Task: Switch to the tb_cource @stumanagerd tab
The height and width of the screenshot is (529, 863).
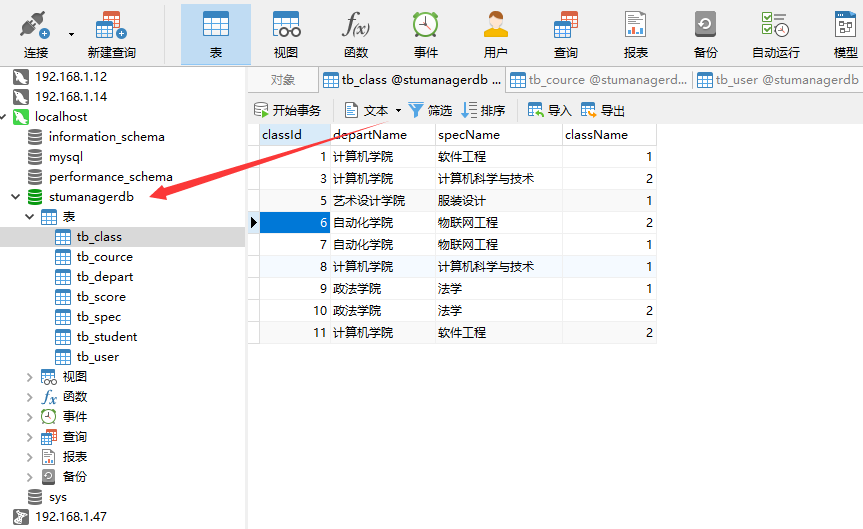Action: tap(599, 80)
